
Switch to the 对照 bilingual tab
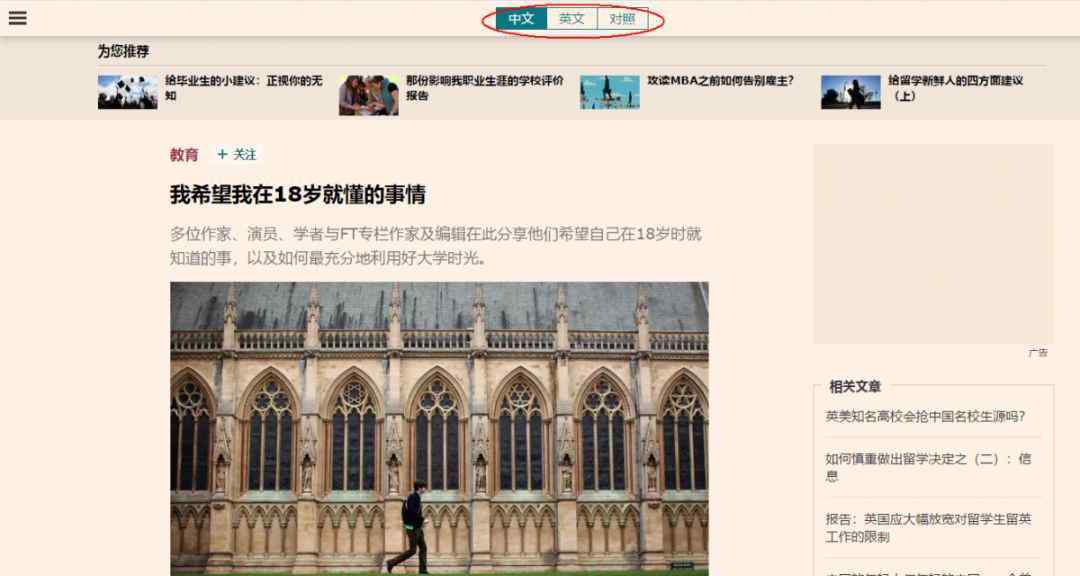pos(622,19)
